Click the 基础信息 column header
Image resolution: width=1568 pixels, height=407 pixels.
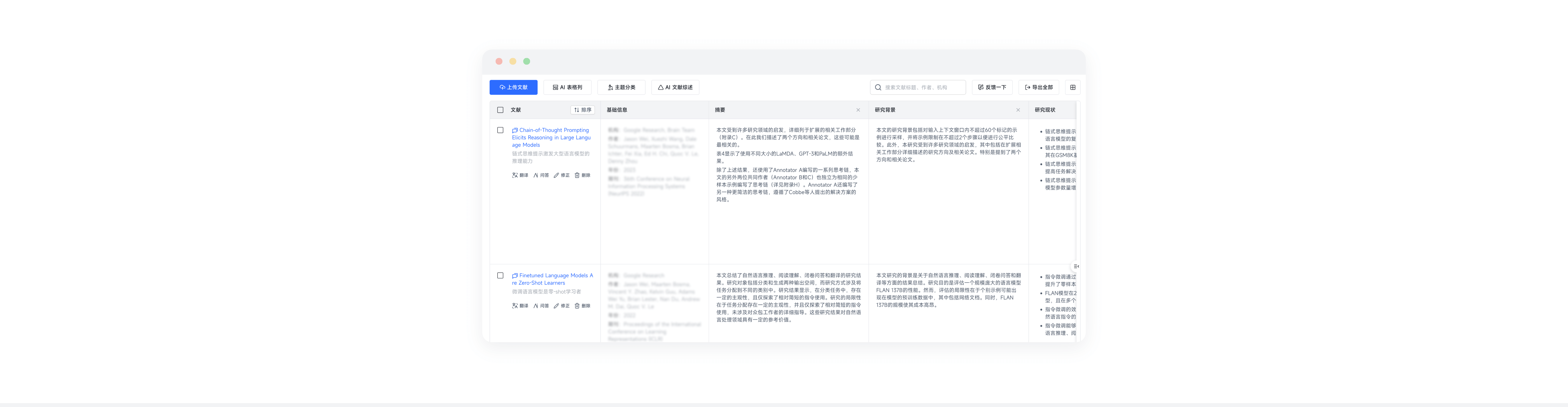click(617, 110)
